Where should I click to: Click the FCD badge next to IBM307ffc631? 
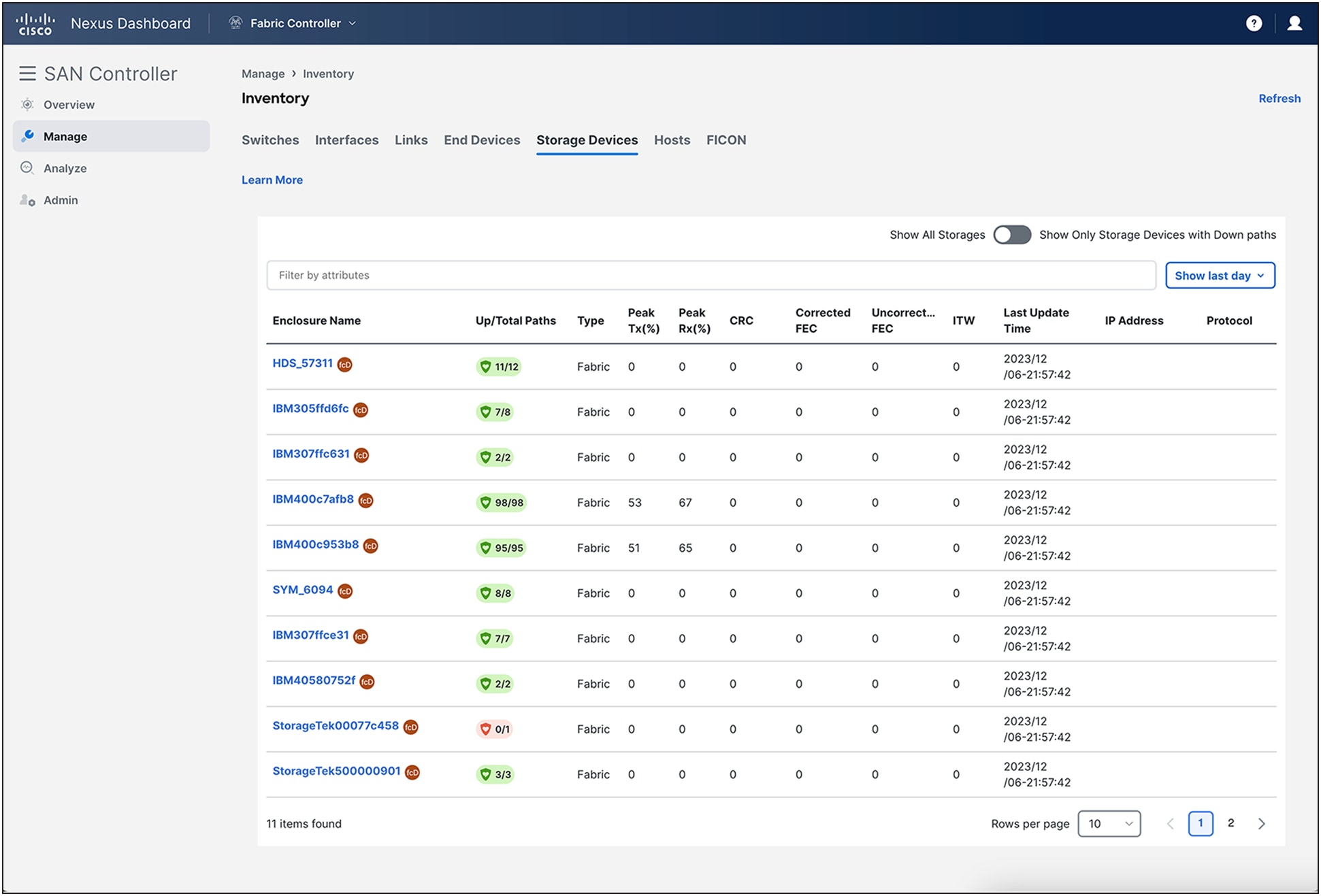click(361, 455)
